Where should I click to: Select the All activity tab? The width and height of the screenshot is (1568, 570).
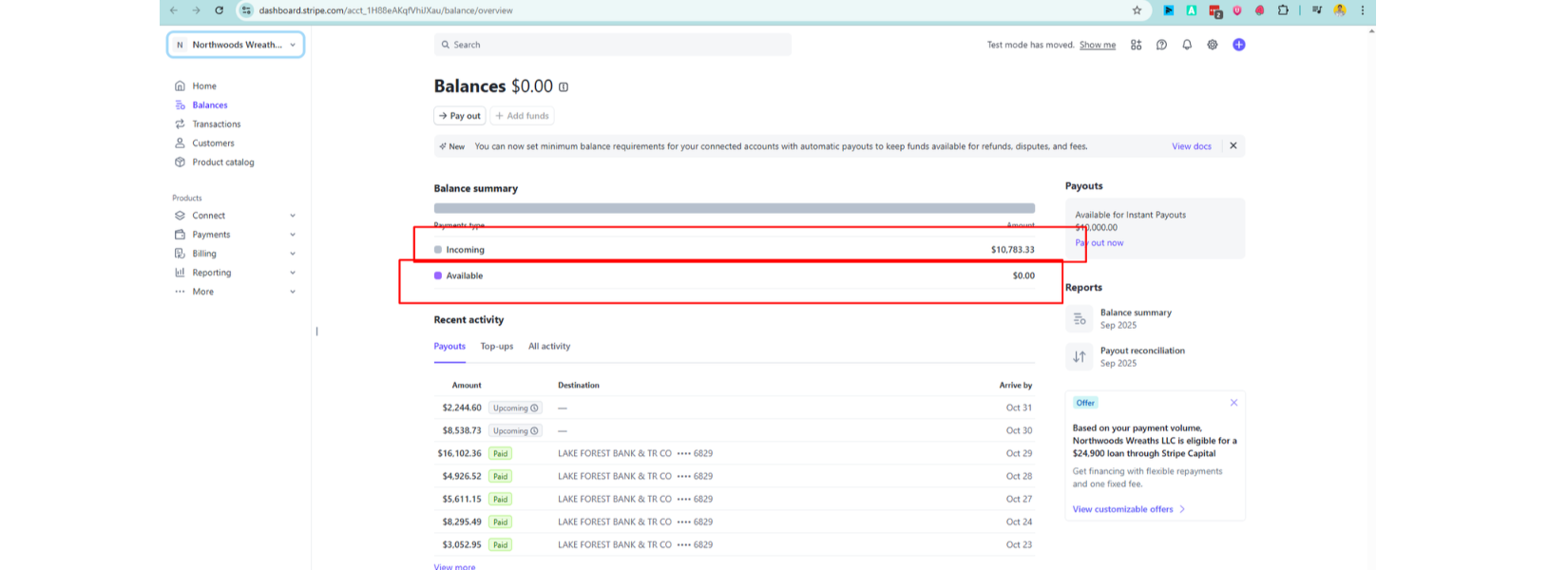549,347
